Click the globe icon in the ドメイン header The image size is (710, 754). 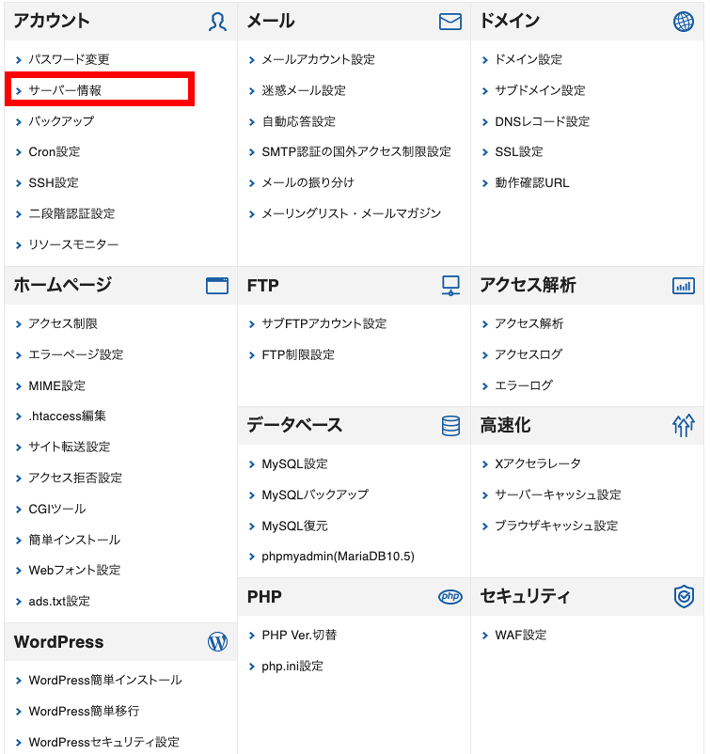pos(683,22)
